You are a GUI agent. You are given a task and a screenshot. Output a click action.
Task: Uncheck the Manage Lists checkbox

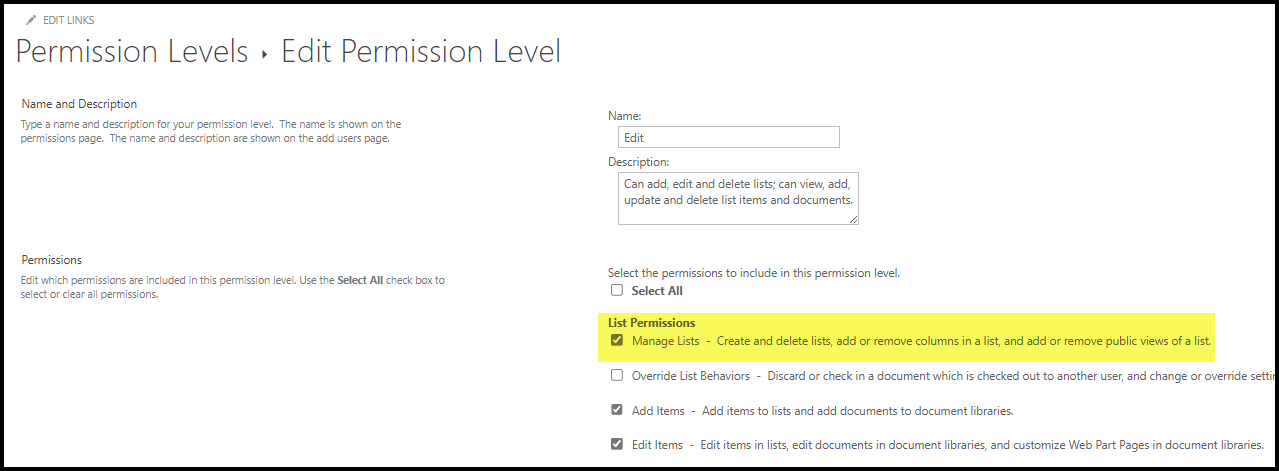point(617,341)
